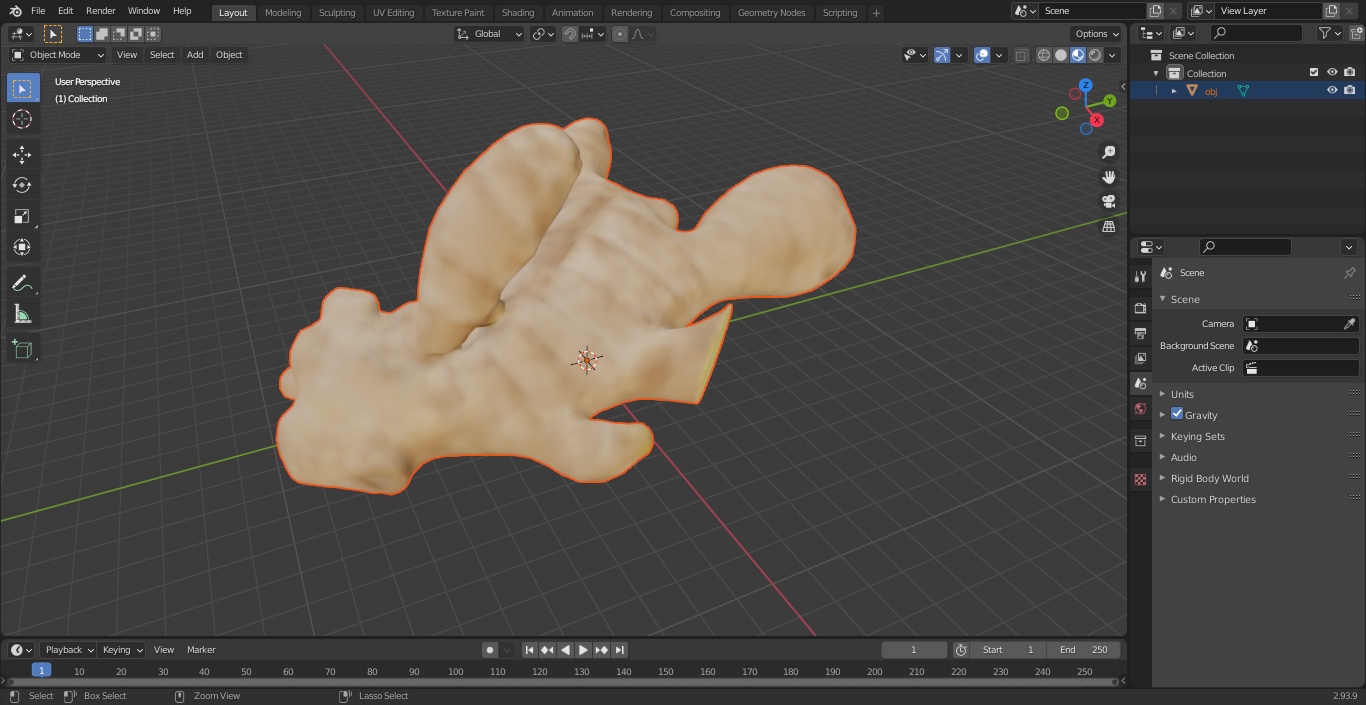Activate the Measure tool
Image resolution: width=1366 pixels, height=705 pixels.
[x=22, y=314]
